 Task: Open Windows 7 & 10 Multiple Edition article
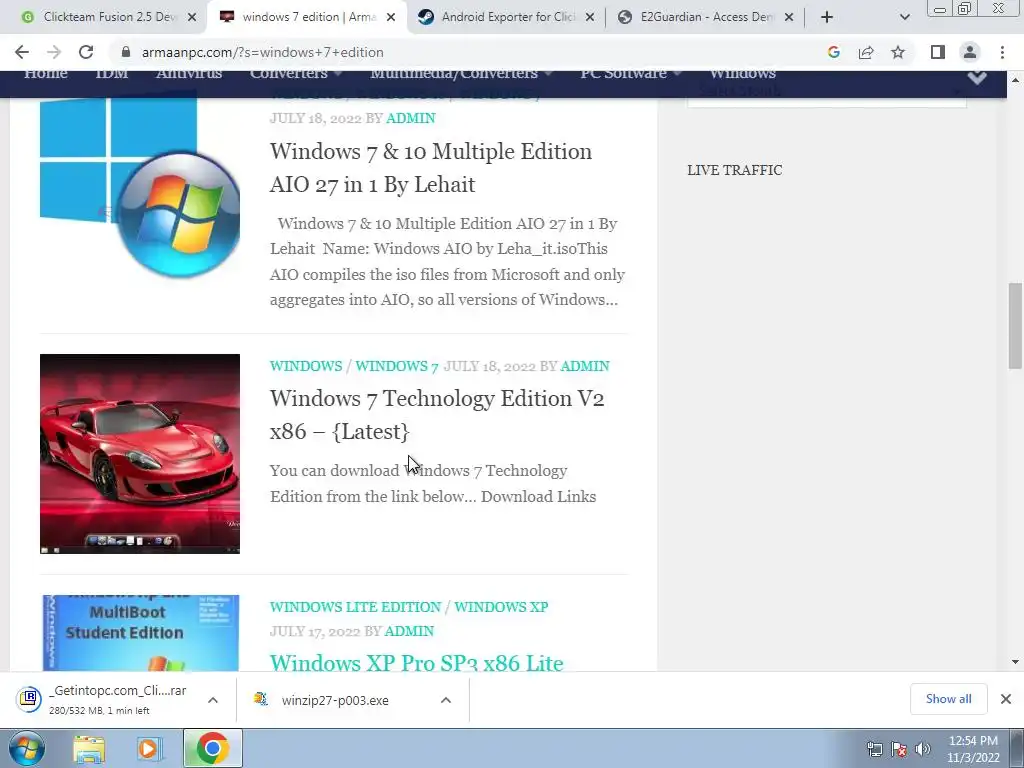tap(431, 168)
